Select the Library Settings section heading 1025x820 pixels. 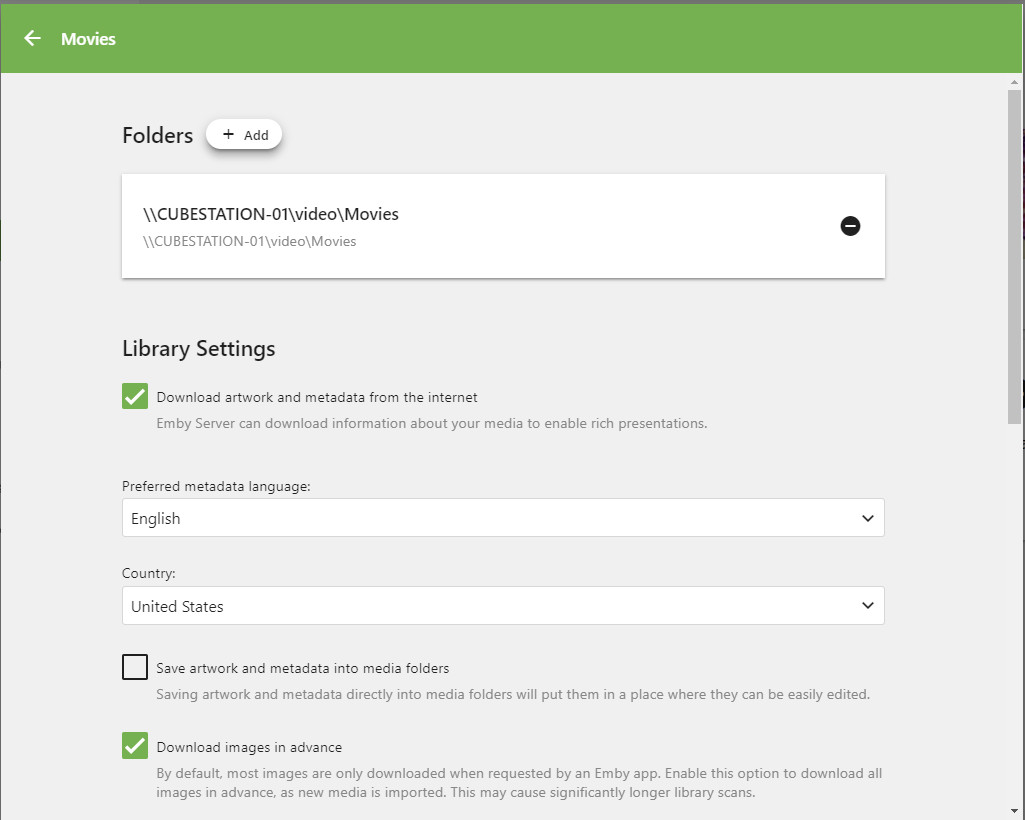[x=198, y=349]
